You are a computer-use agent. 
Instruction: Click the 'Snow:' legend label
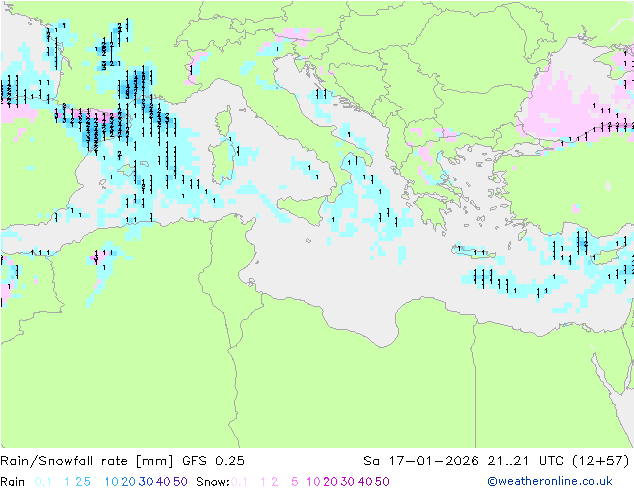pyautogui.click(x=213, y=482)
